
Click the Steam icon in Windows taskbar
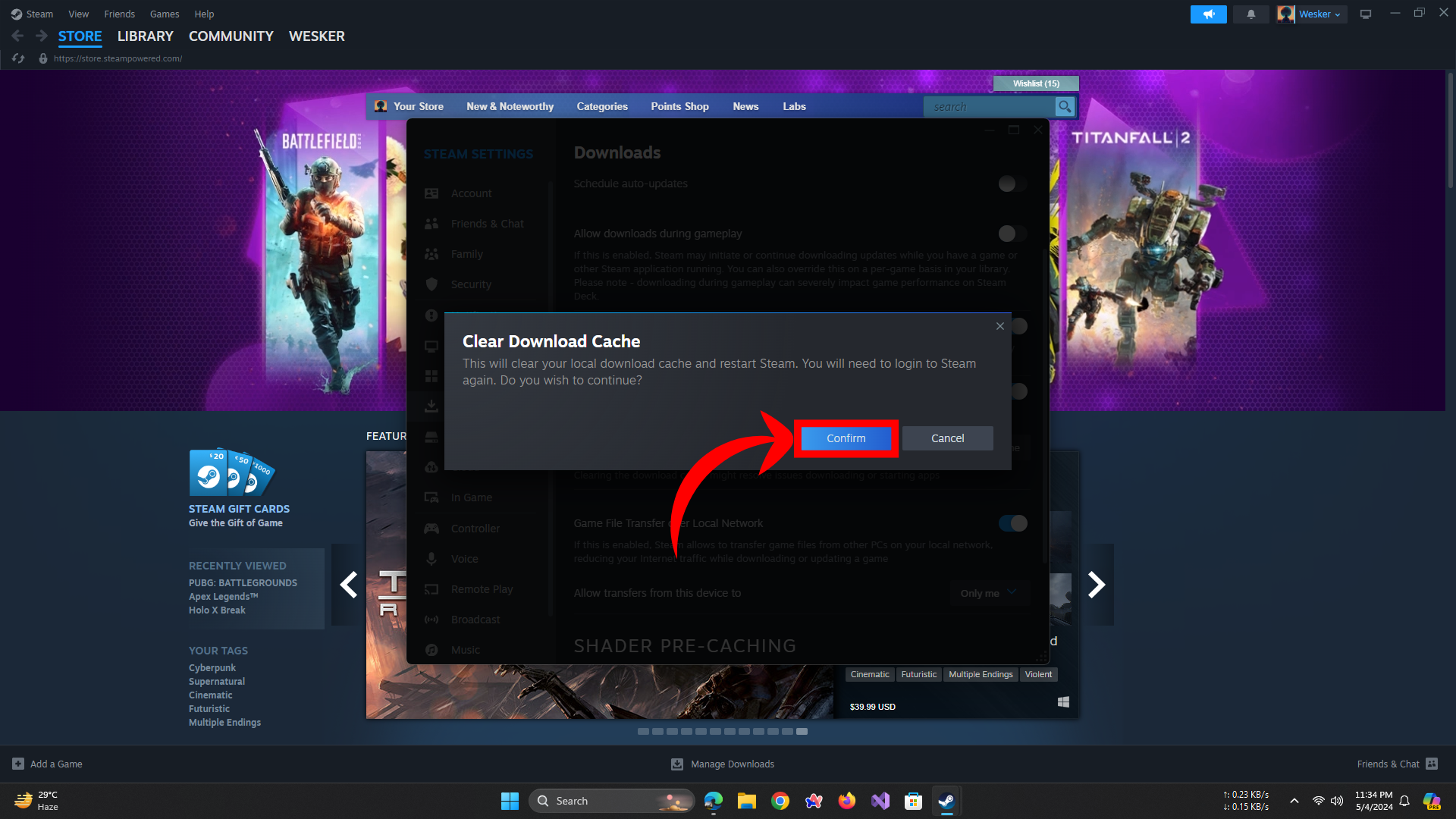(x=946, y=801)
